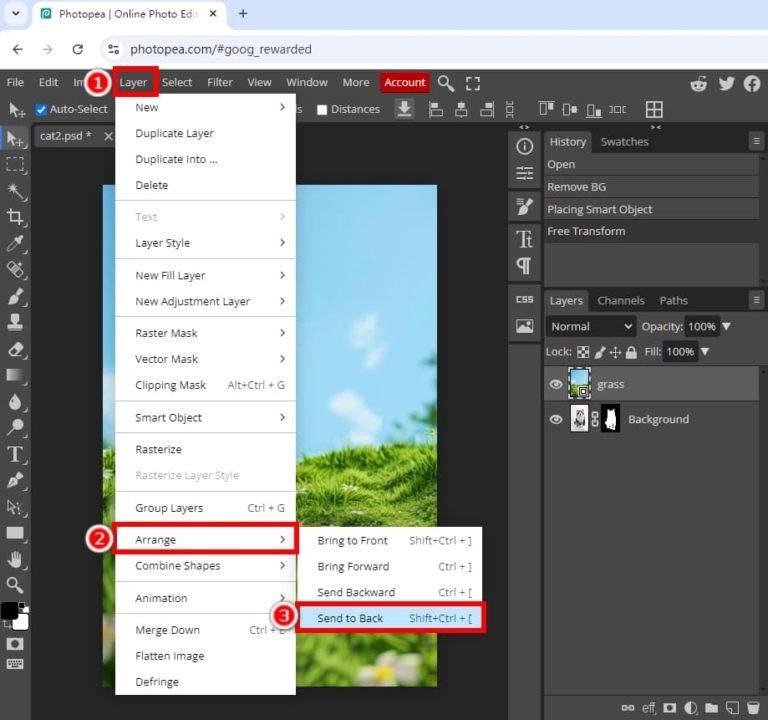Select the Pen tool
The image size is (768, 720).
(15, 480)
